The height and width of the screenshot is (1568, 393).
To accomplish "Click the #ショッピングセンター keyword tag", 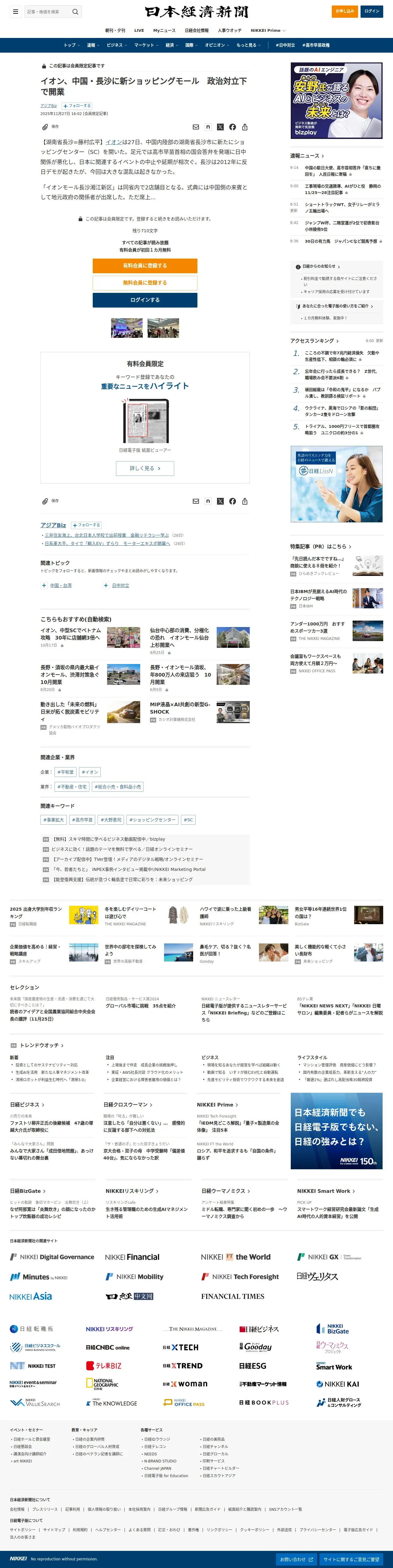I will (152, 820).
